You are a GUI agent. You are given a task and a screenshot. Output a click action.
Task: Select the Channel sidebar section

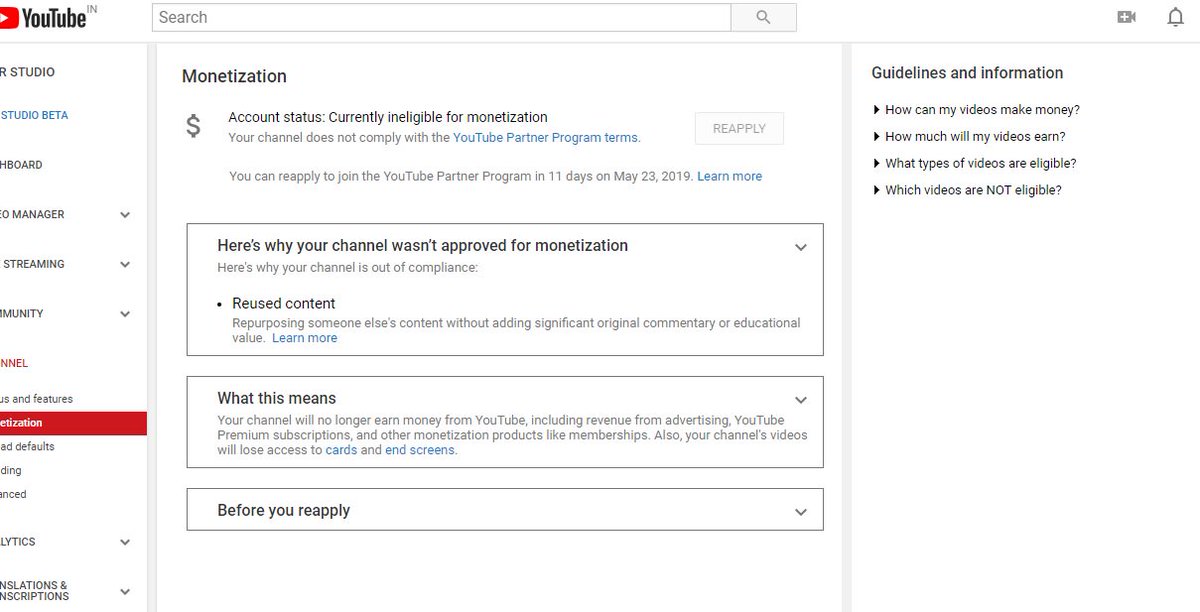click(14, 363)
